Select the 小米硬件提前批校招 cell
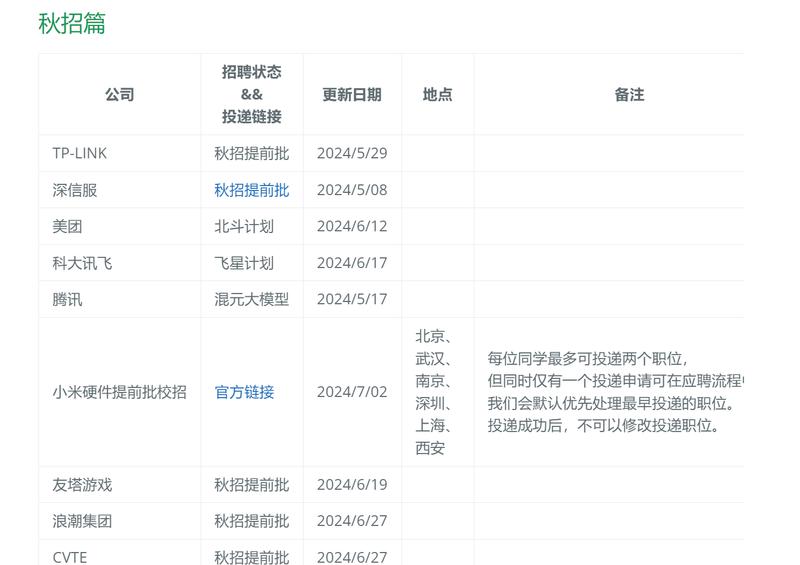The height and width of the screenshot is (565, 800). pyautogui.click(x=119, y=392)
